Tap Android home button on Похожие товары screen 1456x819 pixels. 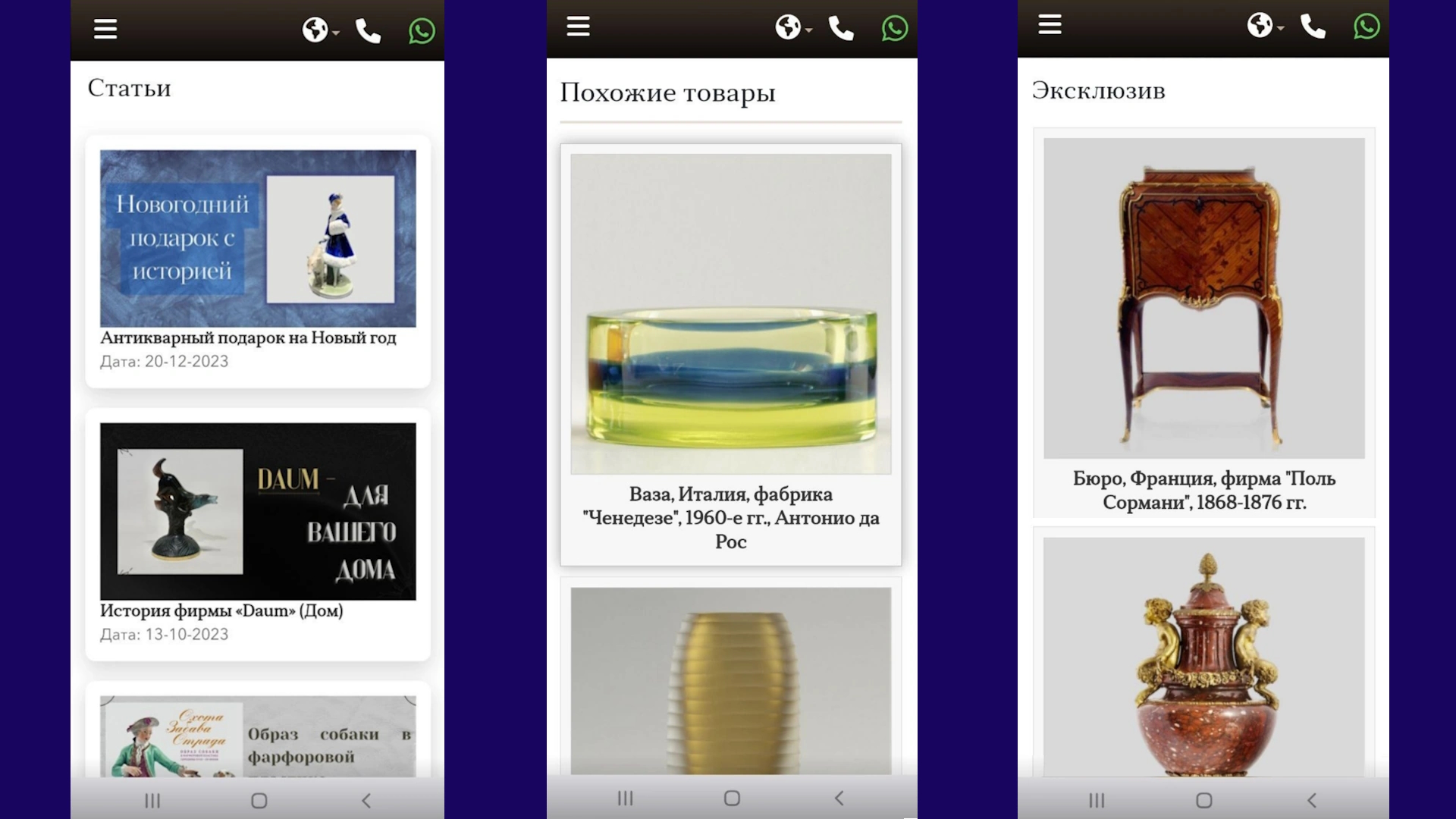click(732, 799)
